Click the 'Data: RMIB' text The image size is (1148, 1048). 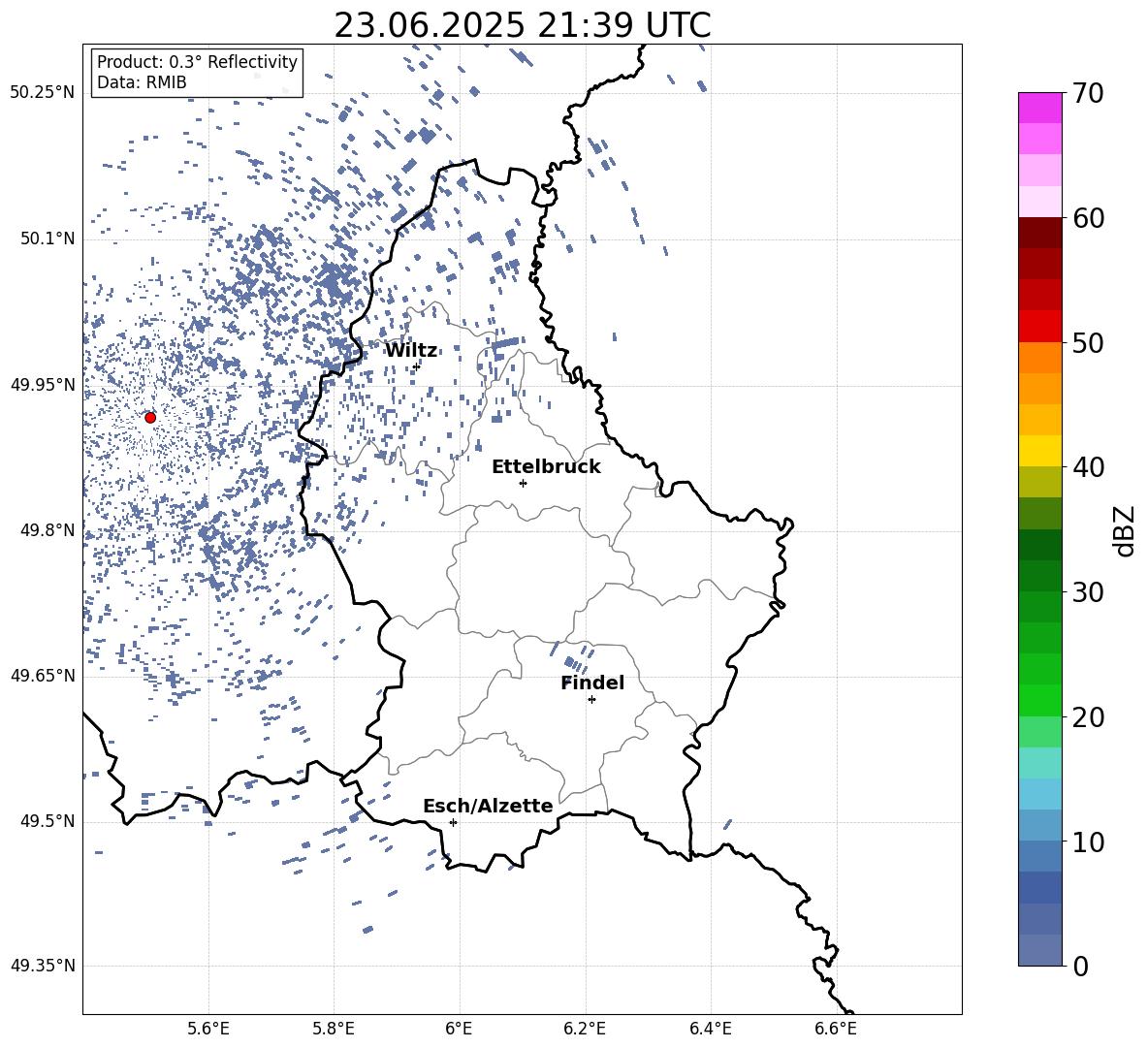(142, 82)
